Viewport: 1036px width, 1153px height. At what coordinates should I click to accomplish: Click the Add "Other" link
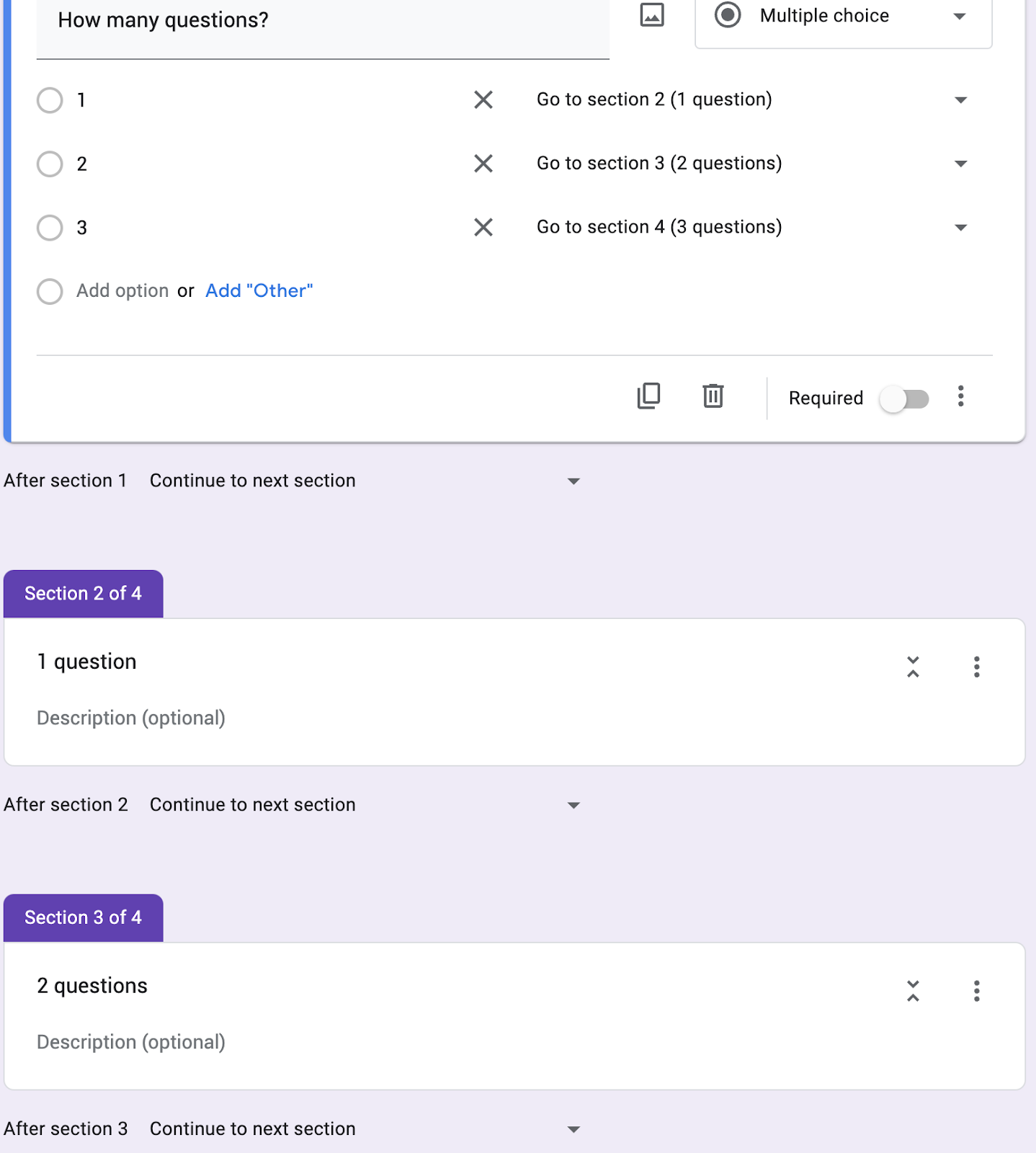pos(259,291)
